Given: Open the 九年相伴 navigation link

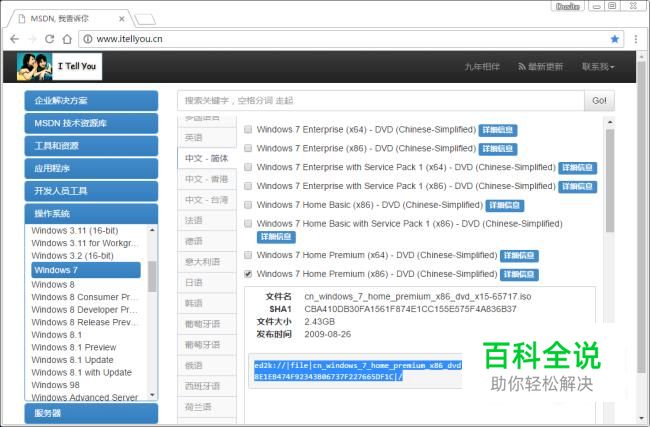Looking at the screenshot, I should tap(482, 67).
